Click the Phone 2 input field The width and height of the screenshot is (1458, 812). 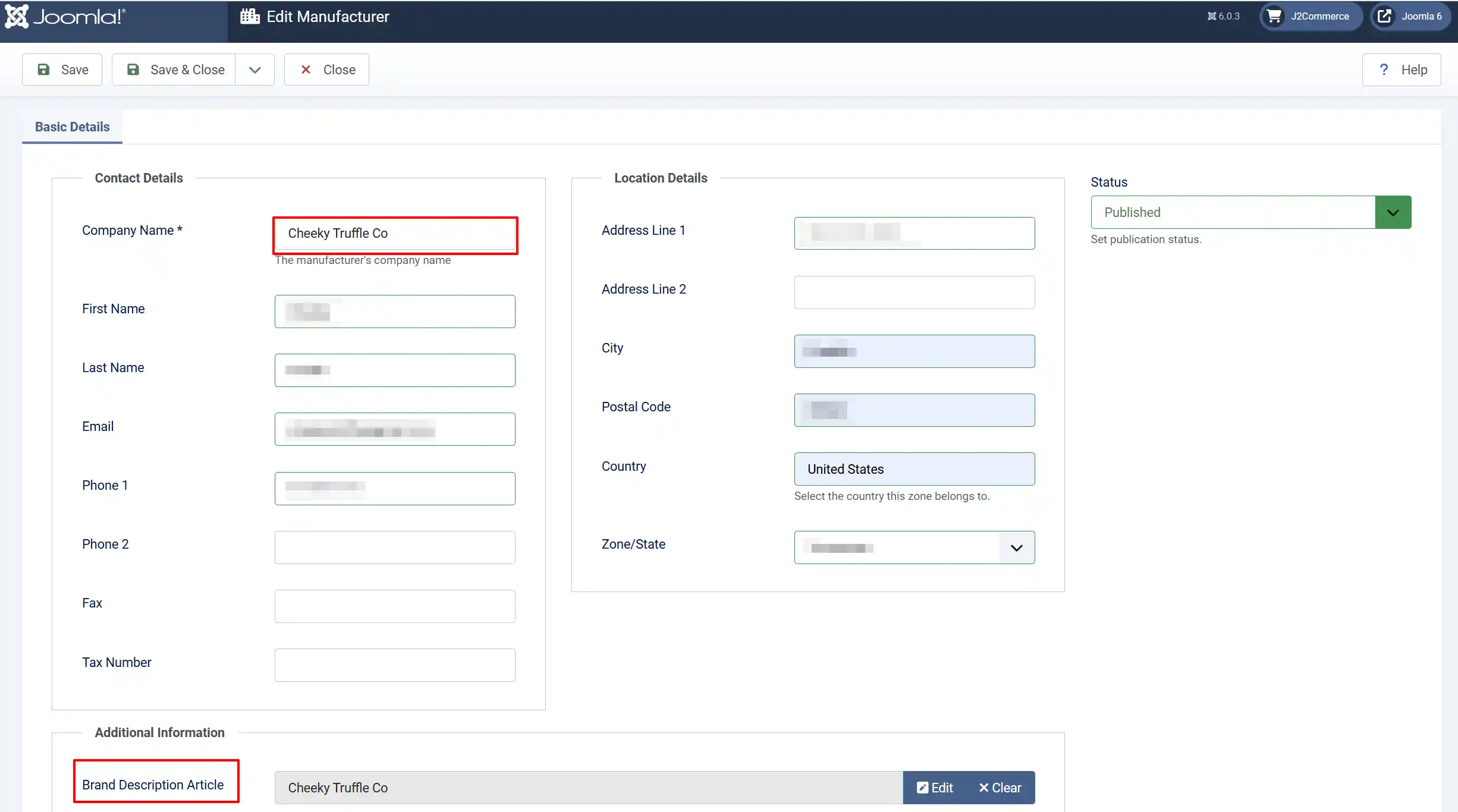coord(395,547)
